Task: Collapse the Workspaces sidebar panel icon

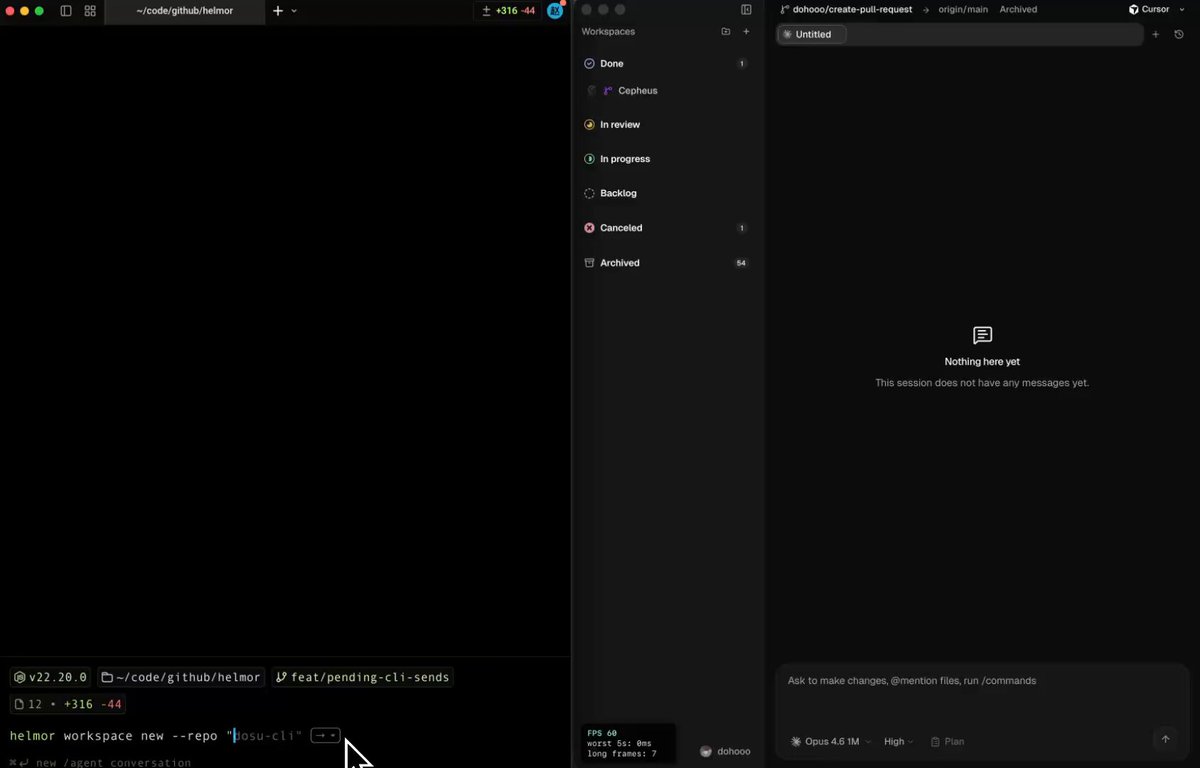Action: point(746,10)
